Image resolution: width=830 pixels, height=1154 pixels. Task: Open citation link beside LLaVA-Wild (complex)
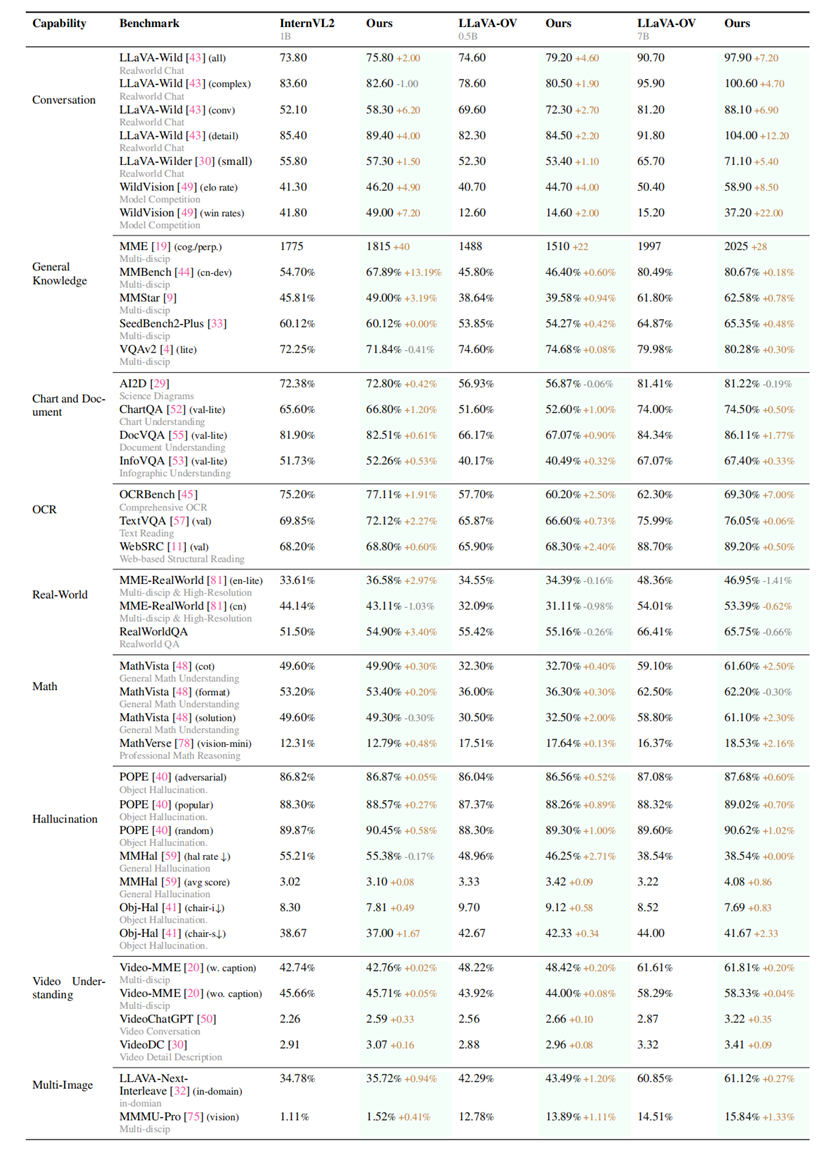[x=189, y=84]
